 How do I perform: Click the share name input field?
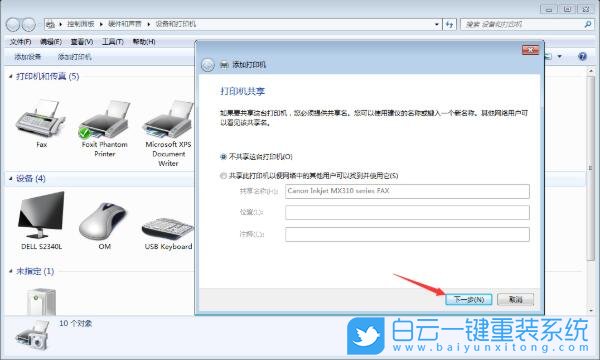tap(407, 191)
